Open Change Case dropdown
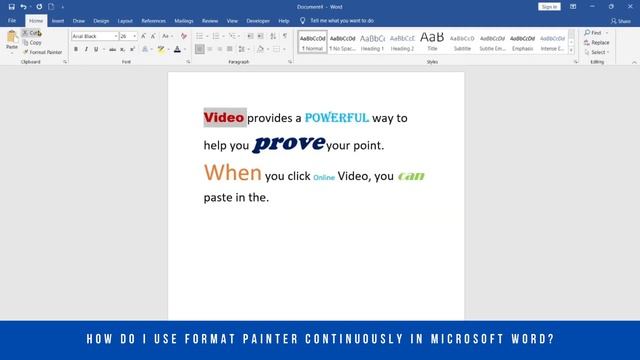Screen dimensions: 640x360 click(x=167, y=36)
